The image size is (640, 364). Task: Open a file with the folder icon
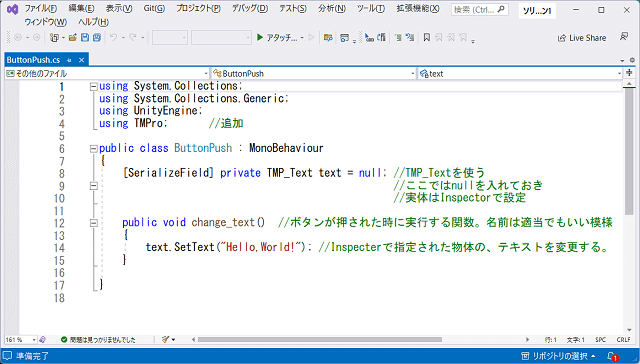coord(73,38)
